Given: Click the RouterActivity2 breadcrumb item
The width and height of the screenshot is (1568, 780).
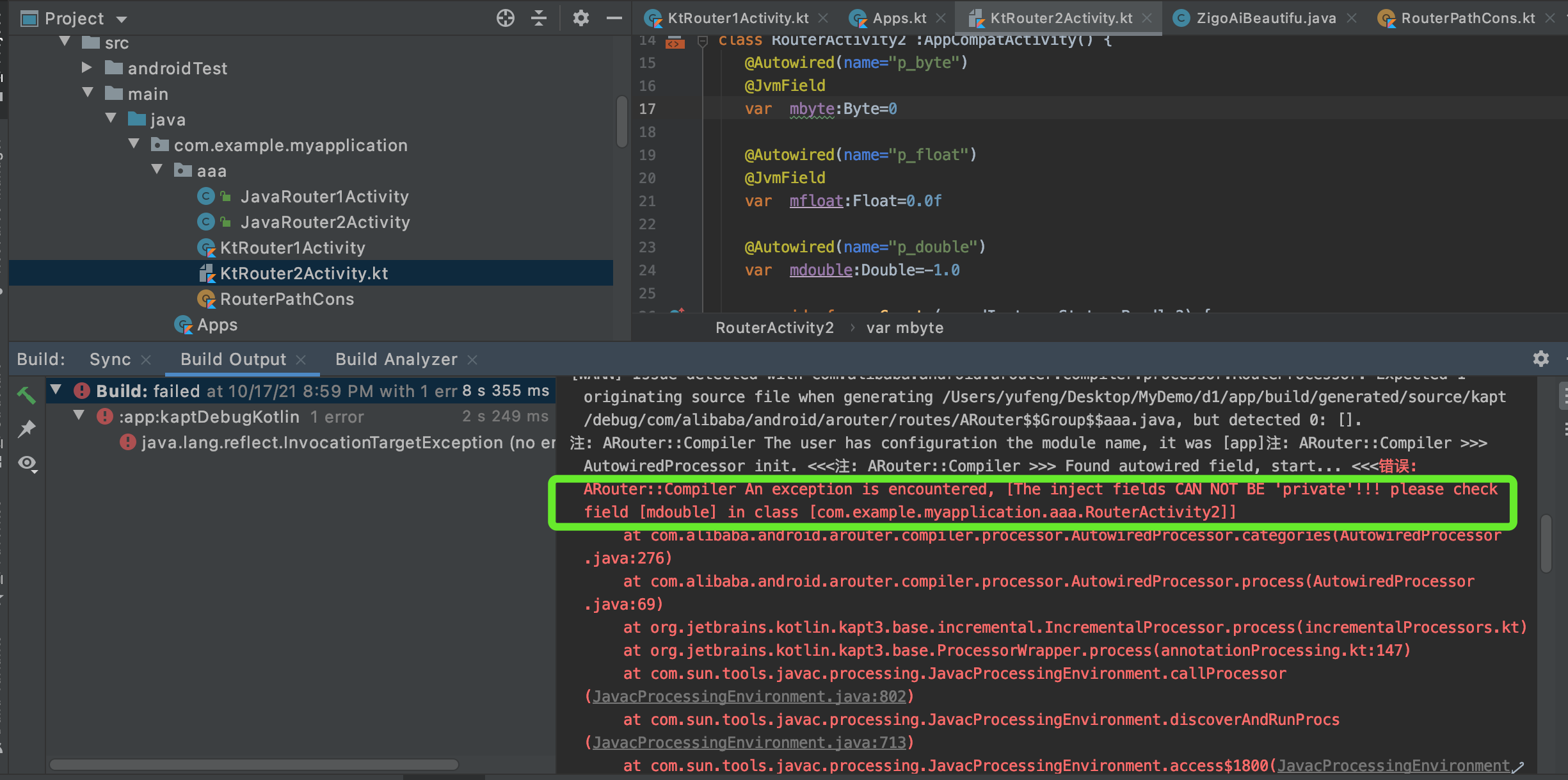Looking at the screenshot, I should [x=774, y=327].
